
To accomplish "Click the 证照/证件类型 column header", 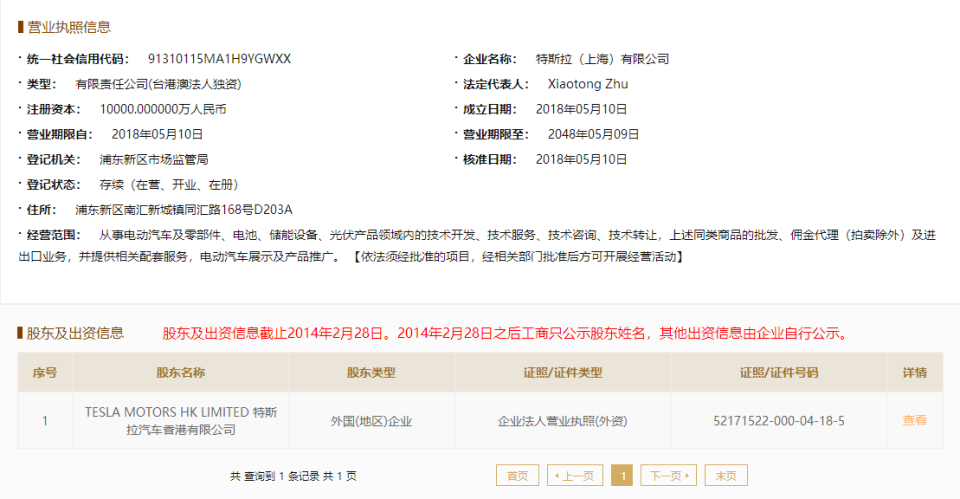I will point(563,372).
